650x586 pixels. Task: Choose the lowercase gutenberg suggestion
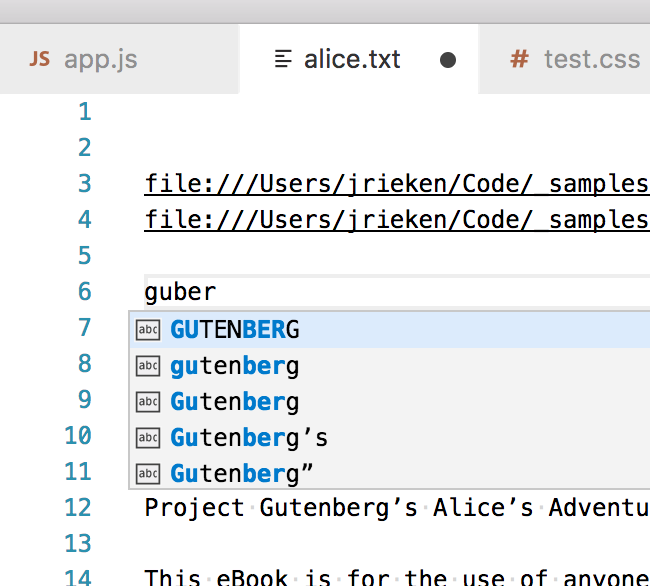pyautogui.click(x=390, y=366)
